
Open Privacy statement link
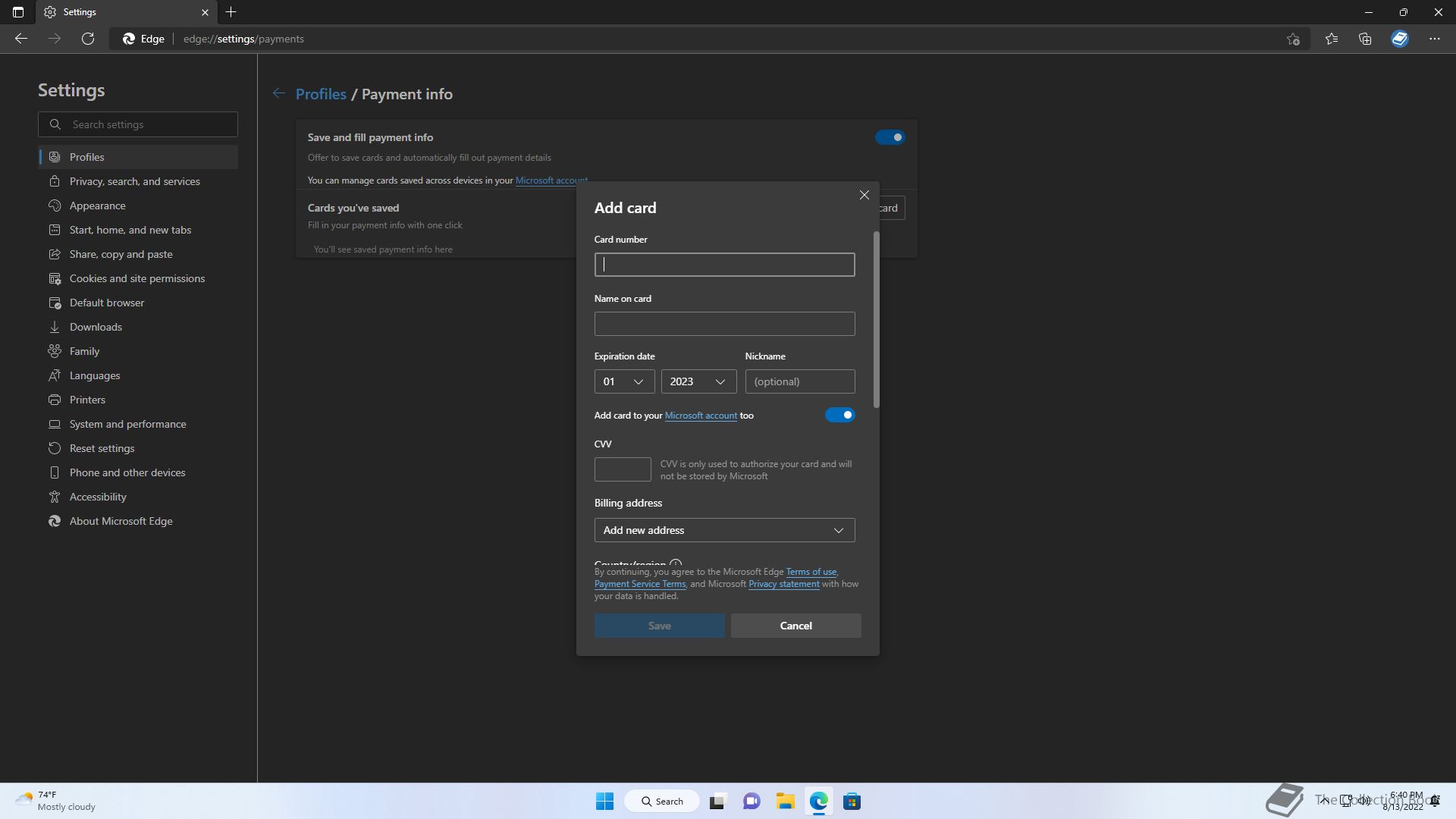[783, 584]
